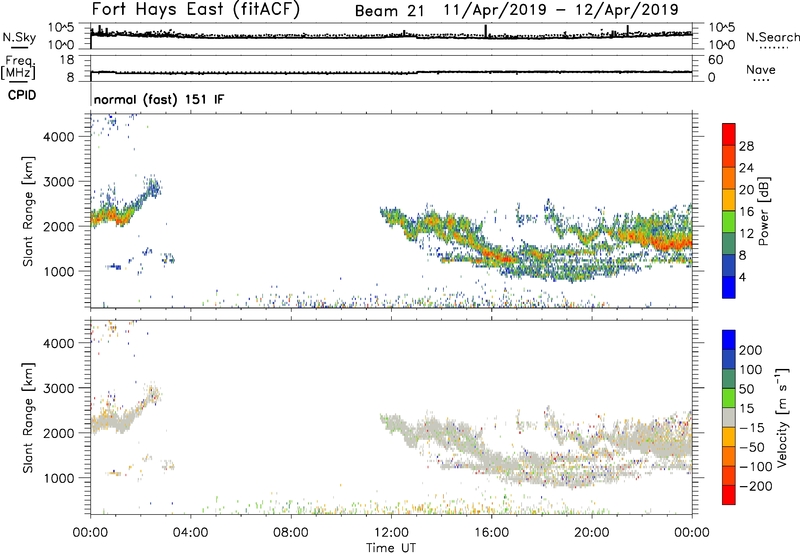Click the 'N.Sky' legend label

point(19,37)
